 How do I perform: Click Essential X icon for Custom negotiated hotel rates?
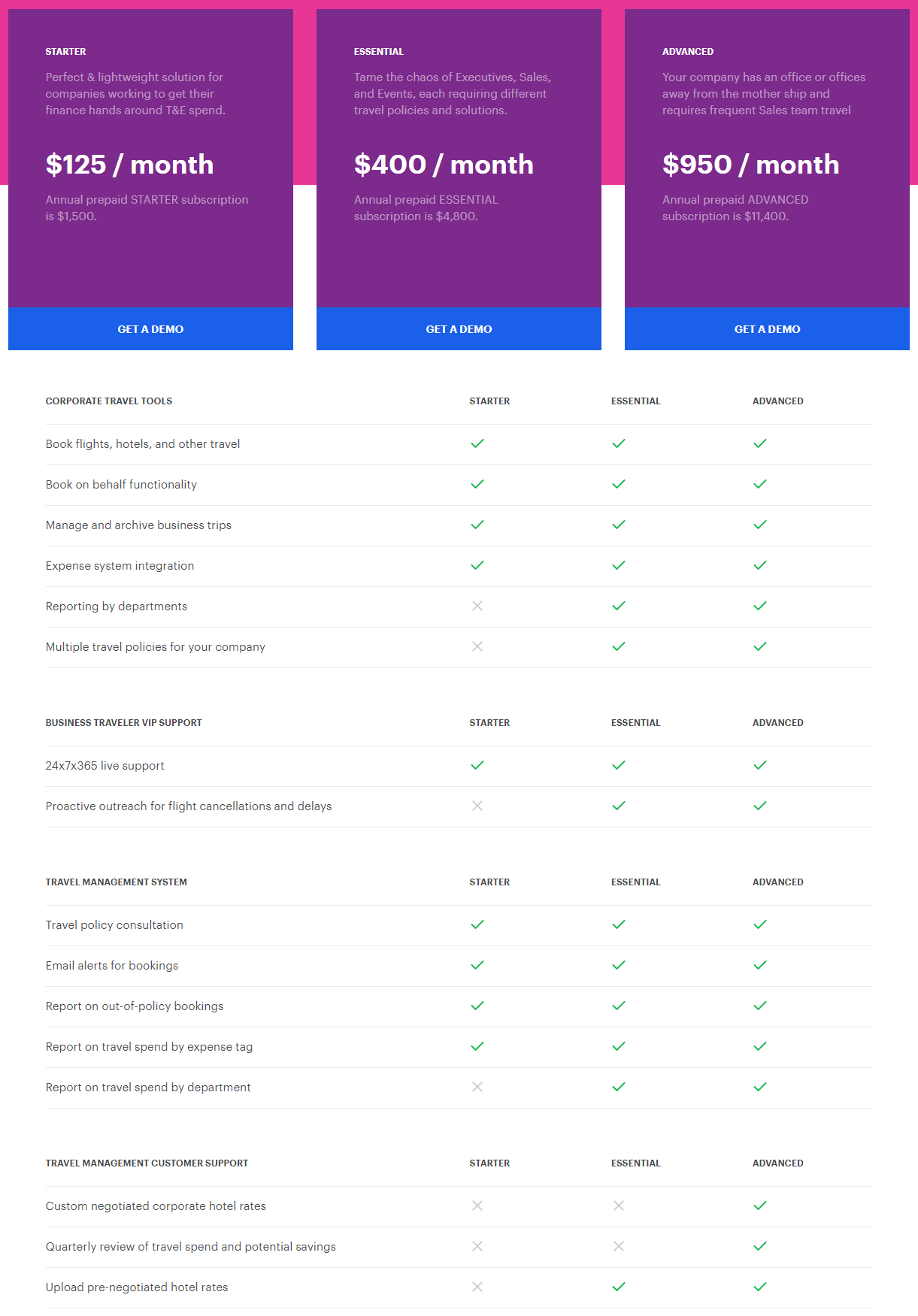pos(619,1206)
